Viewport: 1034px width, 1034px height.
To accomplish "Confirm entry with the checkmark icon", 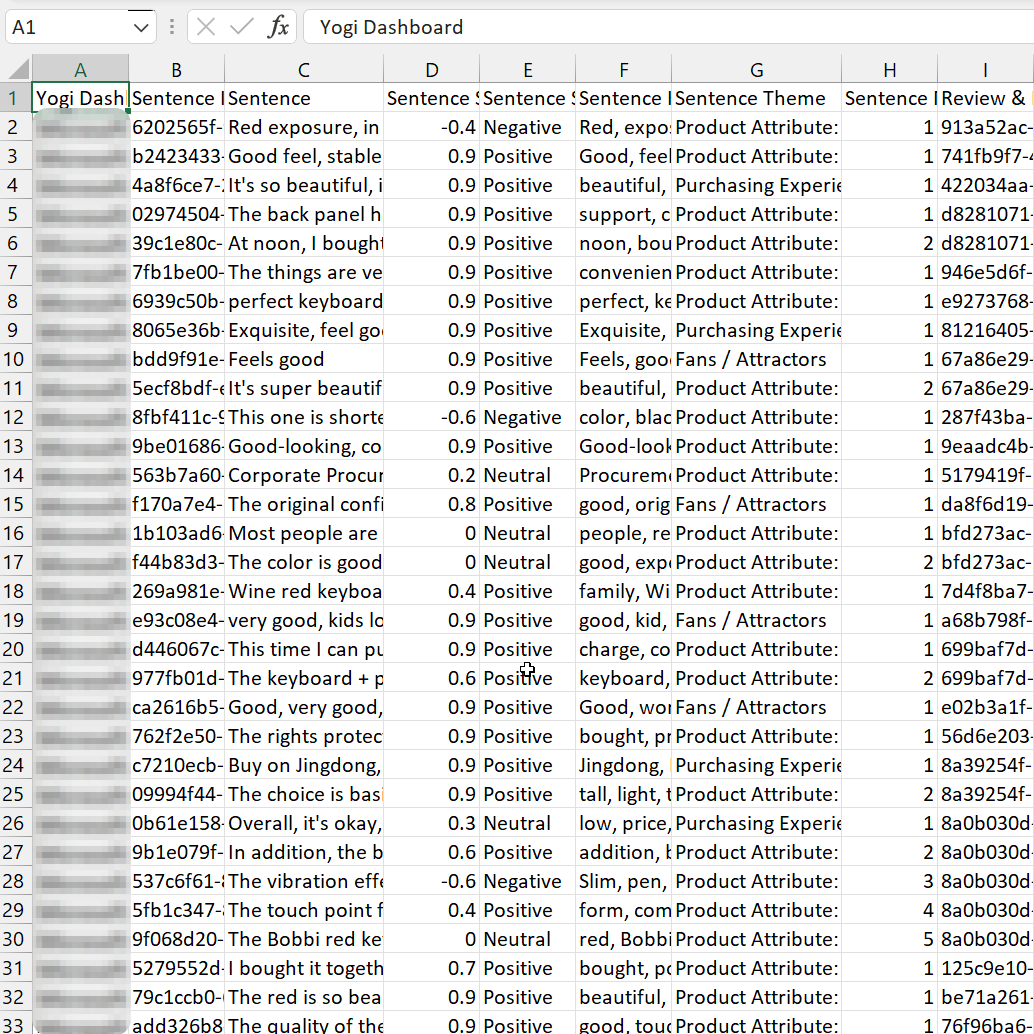I will point(241,28).
